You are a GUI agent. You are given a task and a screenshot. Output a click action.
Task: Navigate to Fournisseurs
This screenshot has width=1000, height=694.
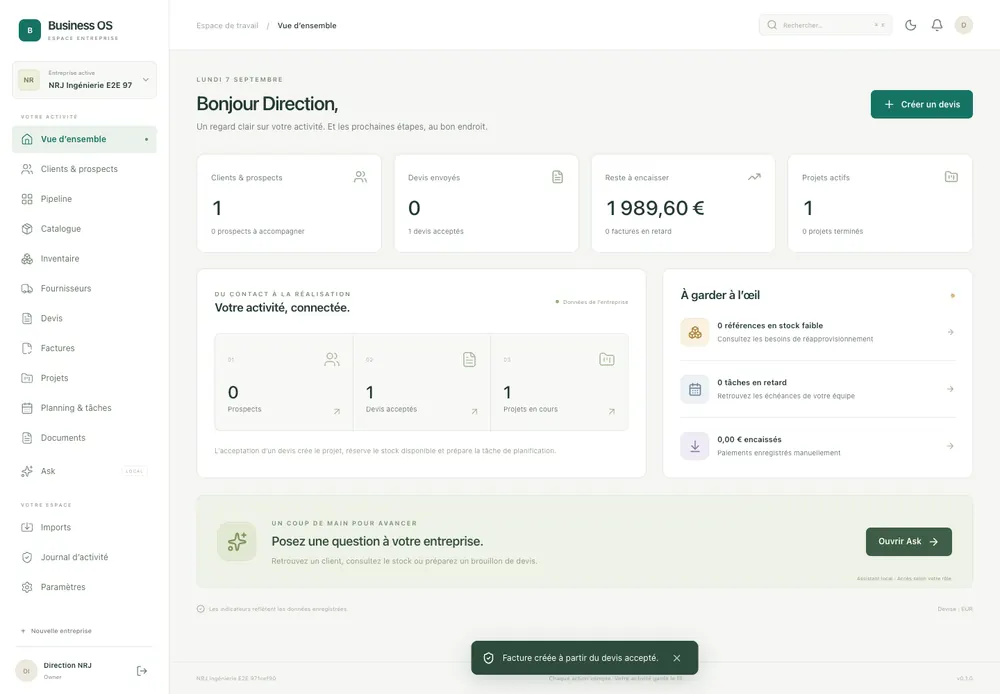coord(84,288)
